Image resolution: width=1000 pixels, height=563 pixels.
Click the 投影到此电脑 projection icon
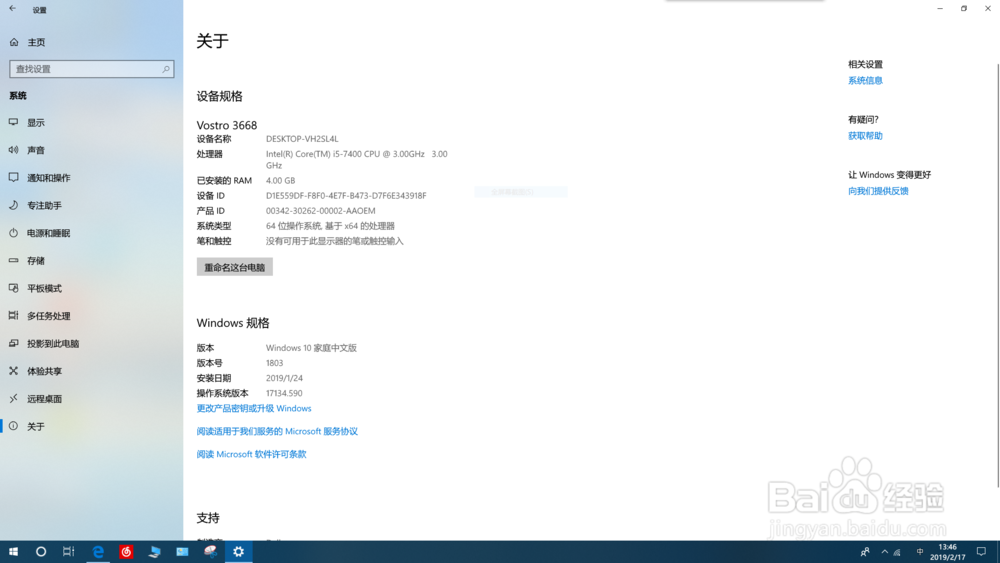point(13,343)
